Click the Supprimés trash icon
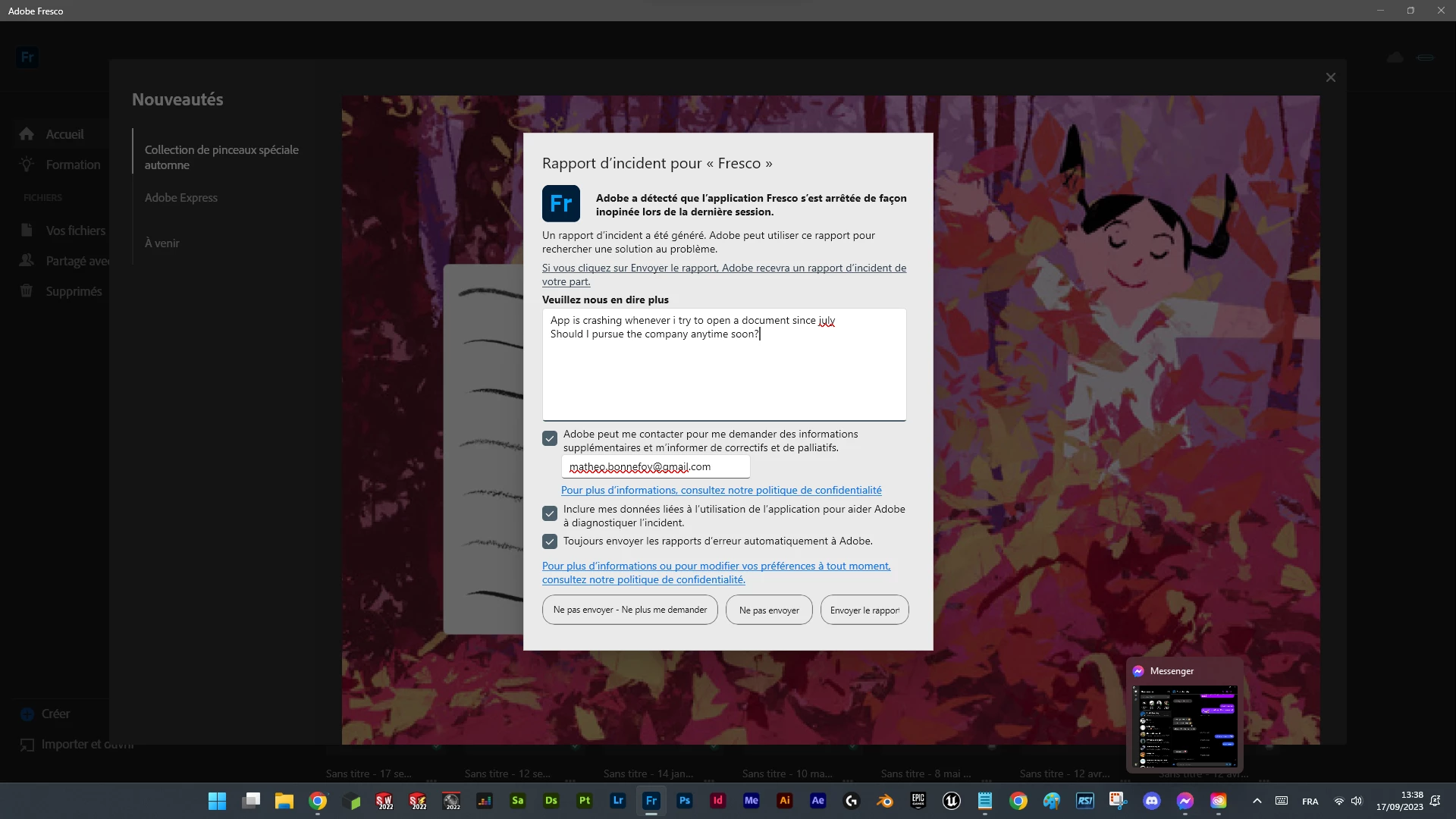This screenshot has height=819, width=1456. [27, 291]
